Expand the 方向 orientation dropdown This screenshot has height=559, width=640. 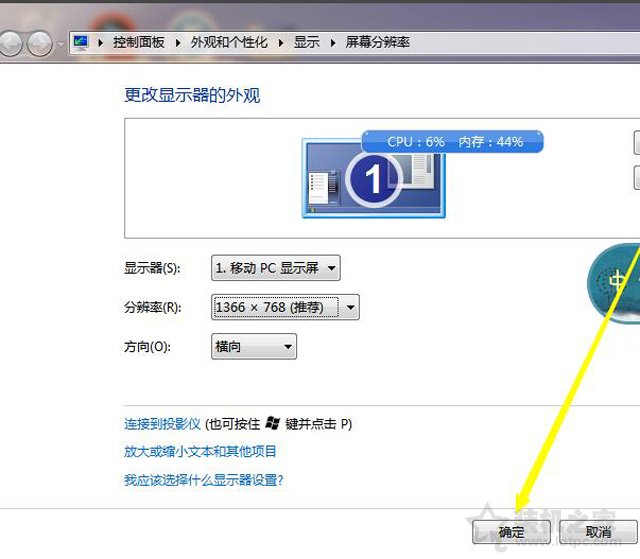point(255,347)
